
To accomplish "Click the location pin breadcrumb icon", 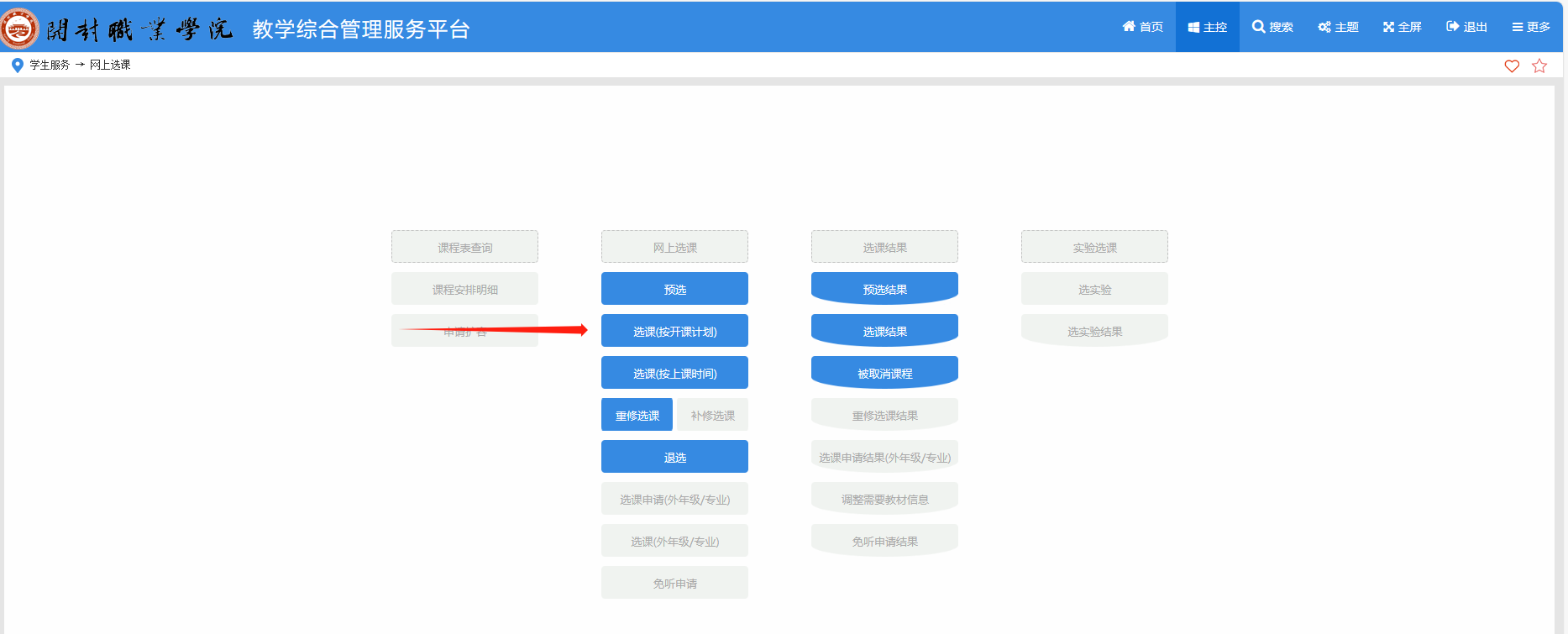I will coord(17,65).
